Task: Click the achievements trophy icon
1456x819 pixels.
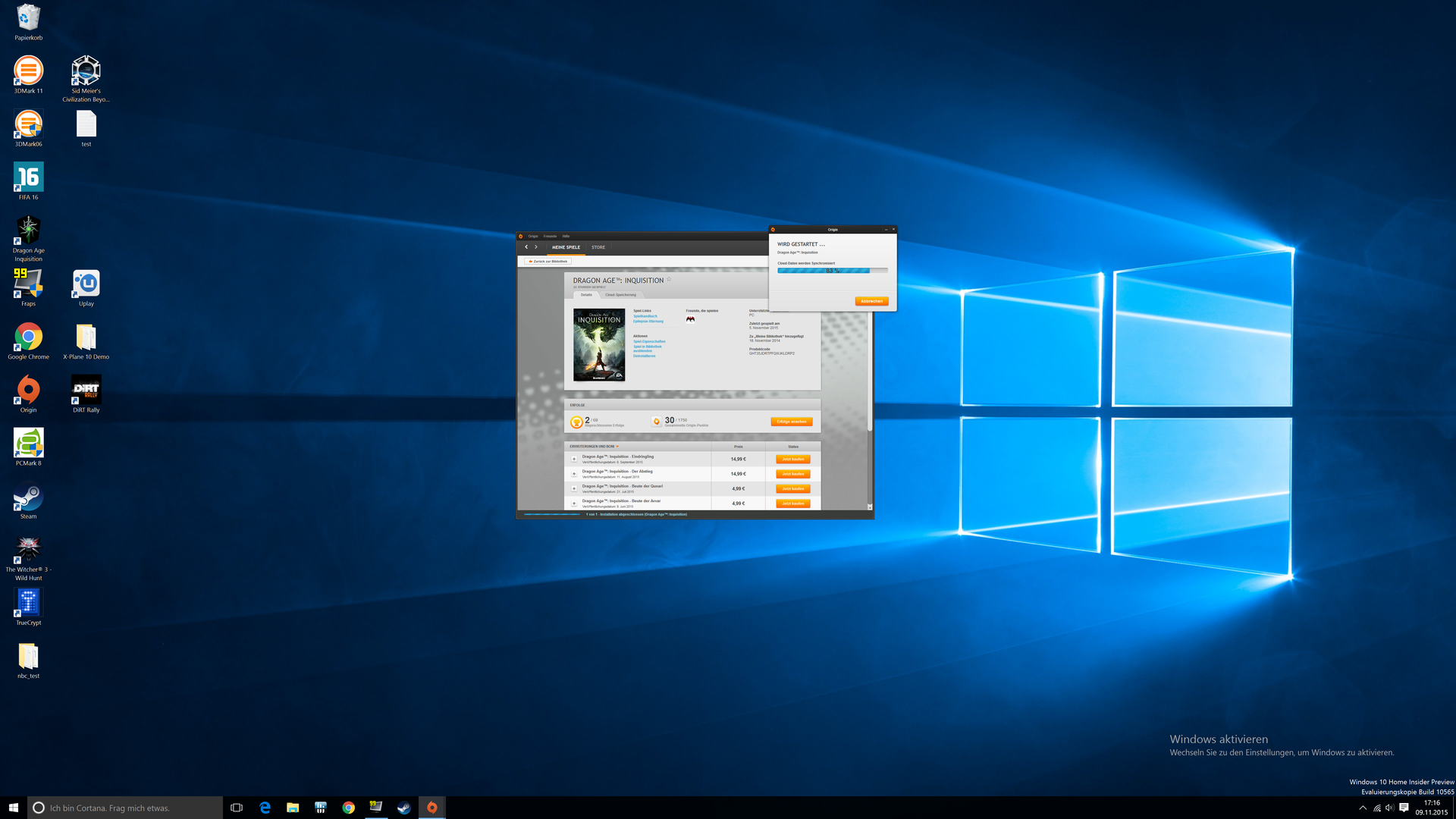Action: (x=576, y=422)
